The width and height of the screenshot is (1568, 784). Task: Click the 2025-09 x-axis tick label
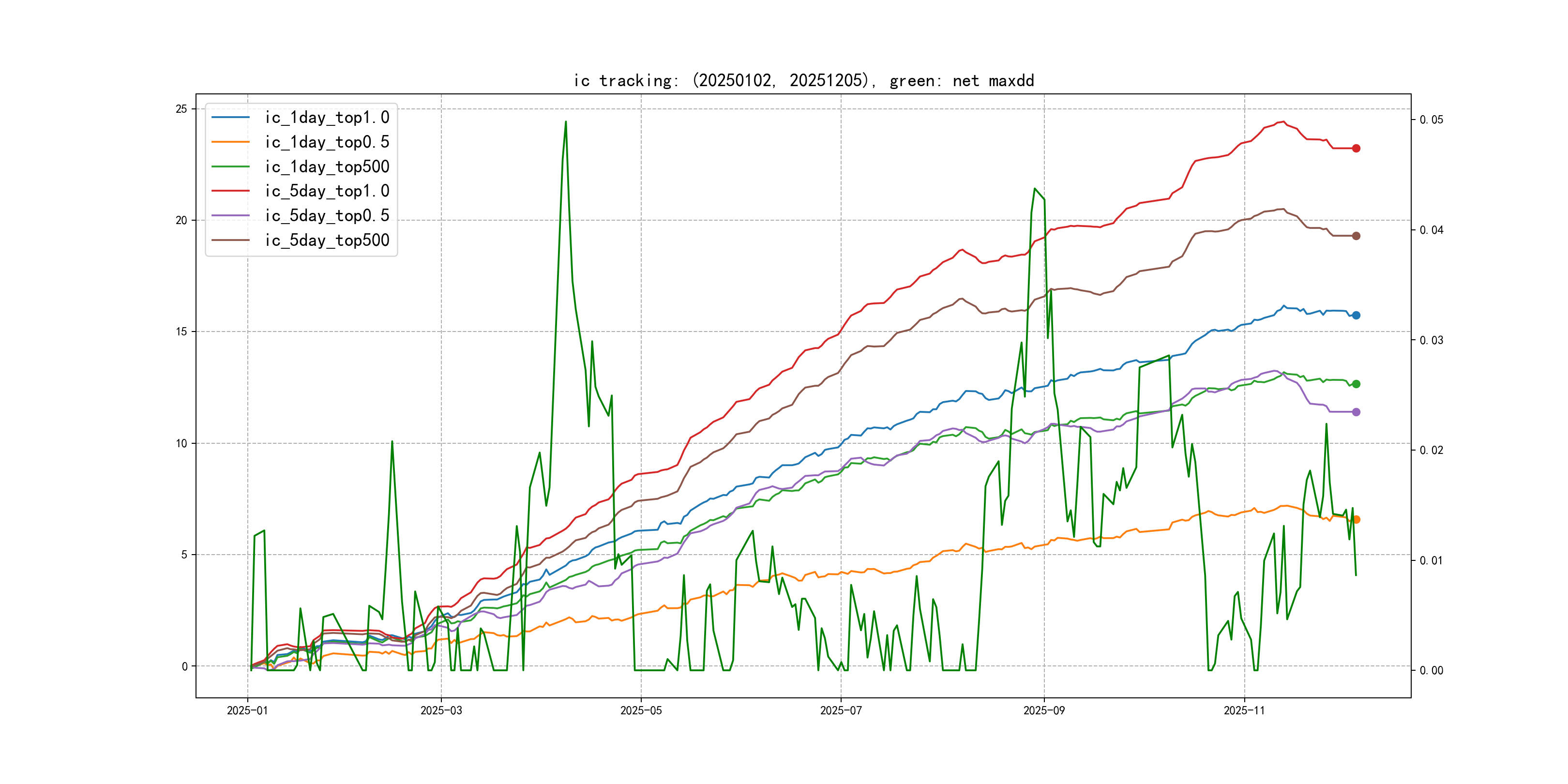(1044, 710)
